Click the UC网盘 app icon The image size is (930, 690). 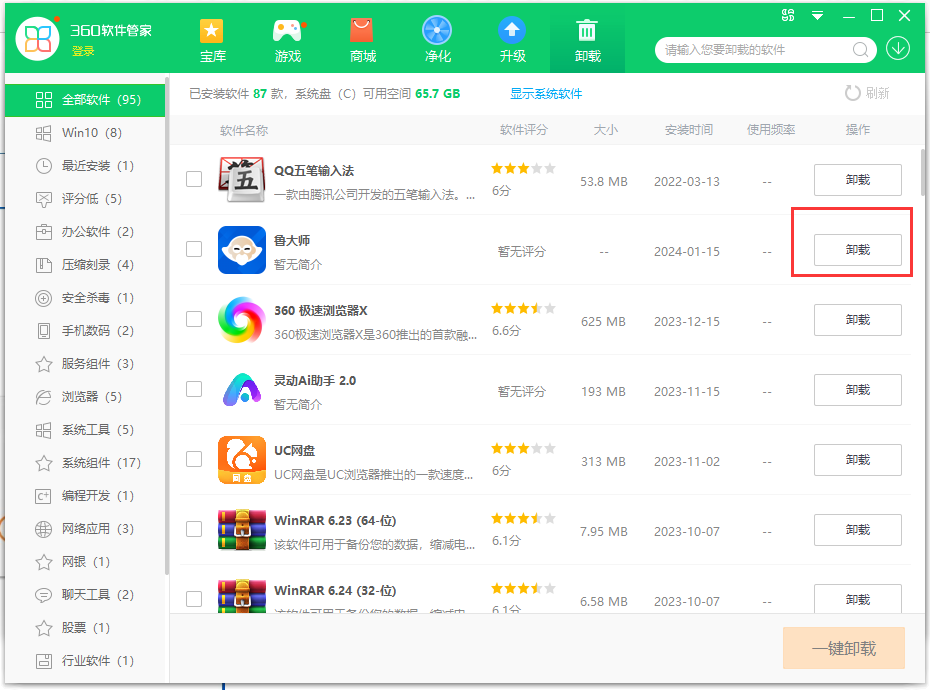pyautogui.click(x=241, y=460)
